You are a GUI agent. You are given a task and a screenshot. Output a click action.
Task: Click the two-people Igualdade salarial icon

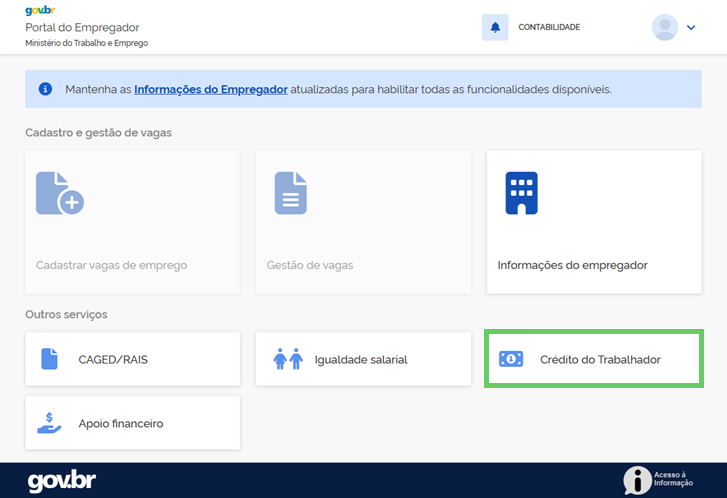coord(288,359)
